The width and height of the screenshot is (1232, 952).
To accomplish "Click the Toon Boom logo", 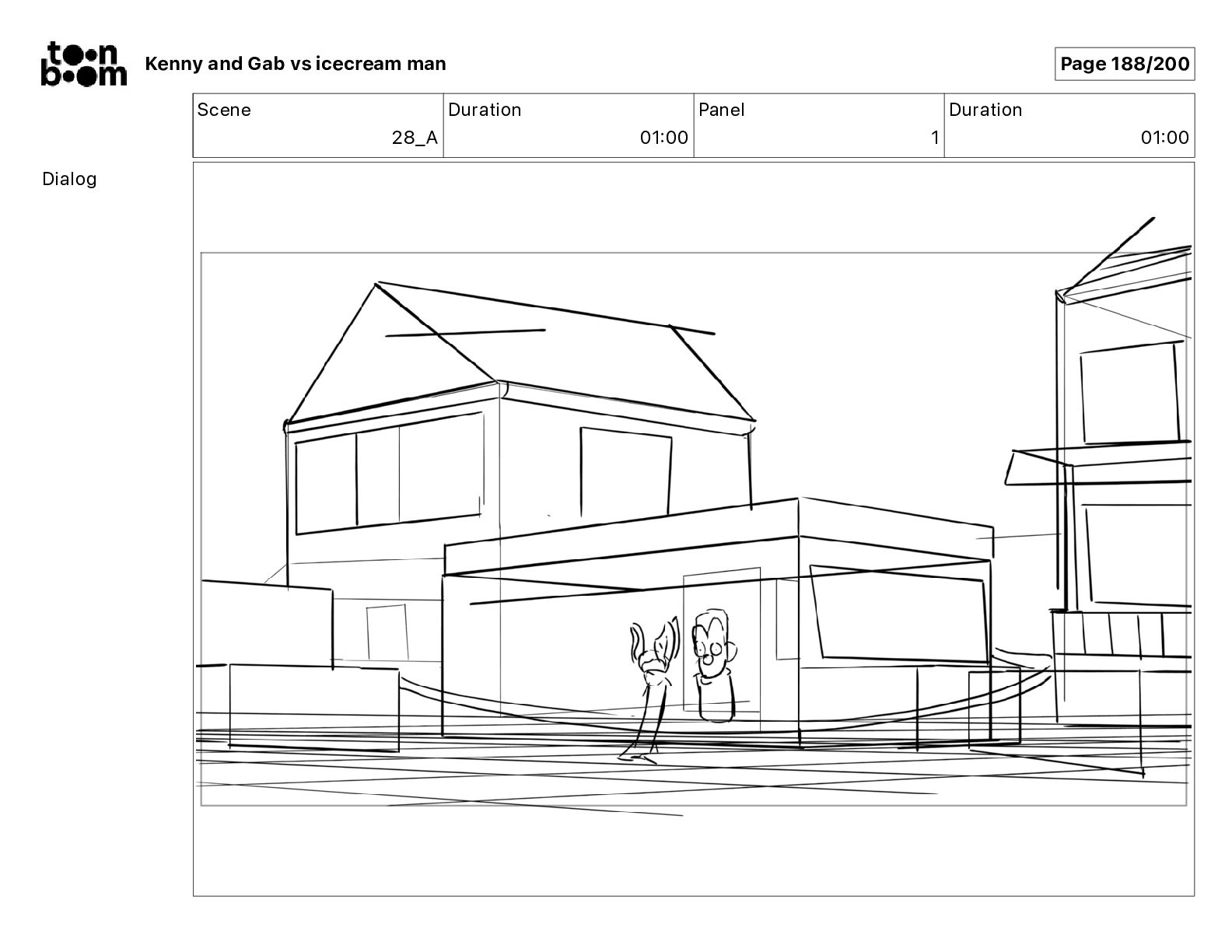I will [83, 64].
